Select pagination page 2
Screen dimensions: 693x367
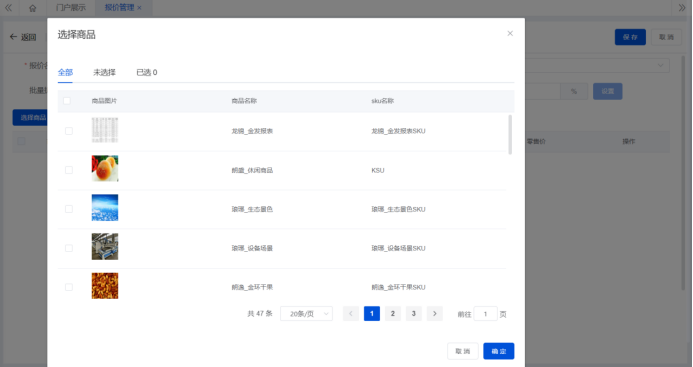coord(392,313)
